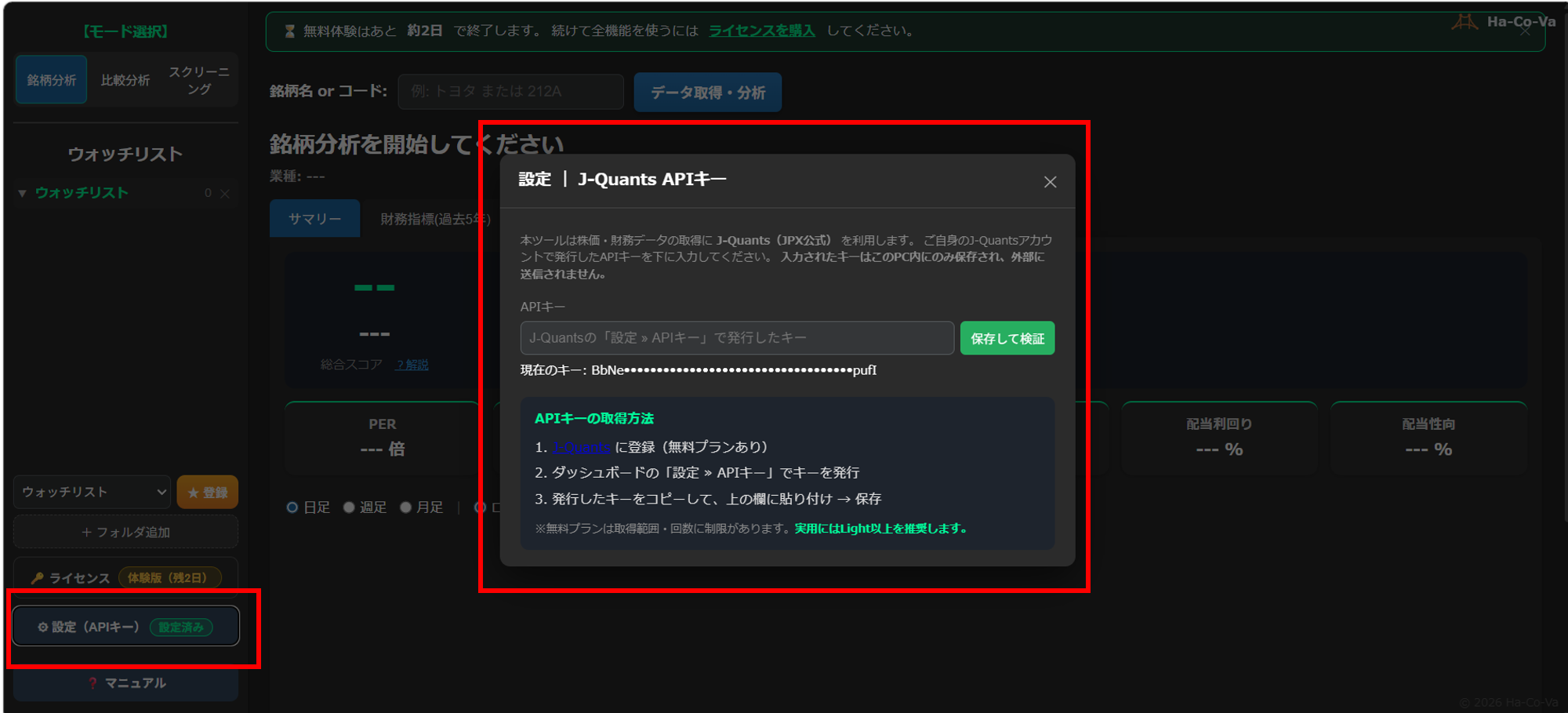Image resolution: width=1568 pixels, height=713 pixels.
Task: Click the API key input field
Action: [737, 338]
